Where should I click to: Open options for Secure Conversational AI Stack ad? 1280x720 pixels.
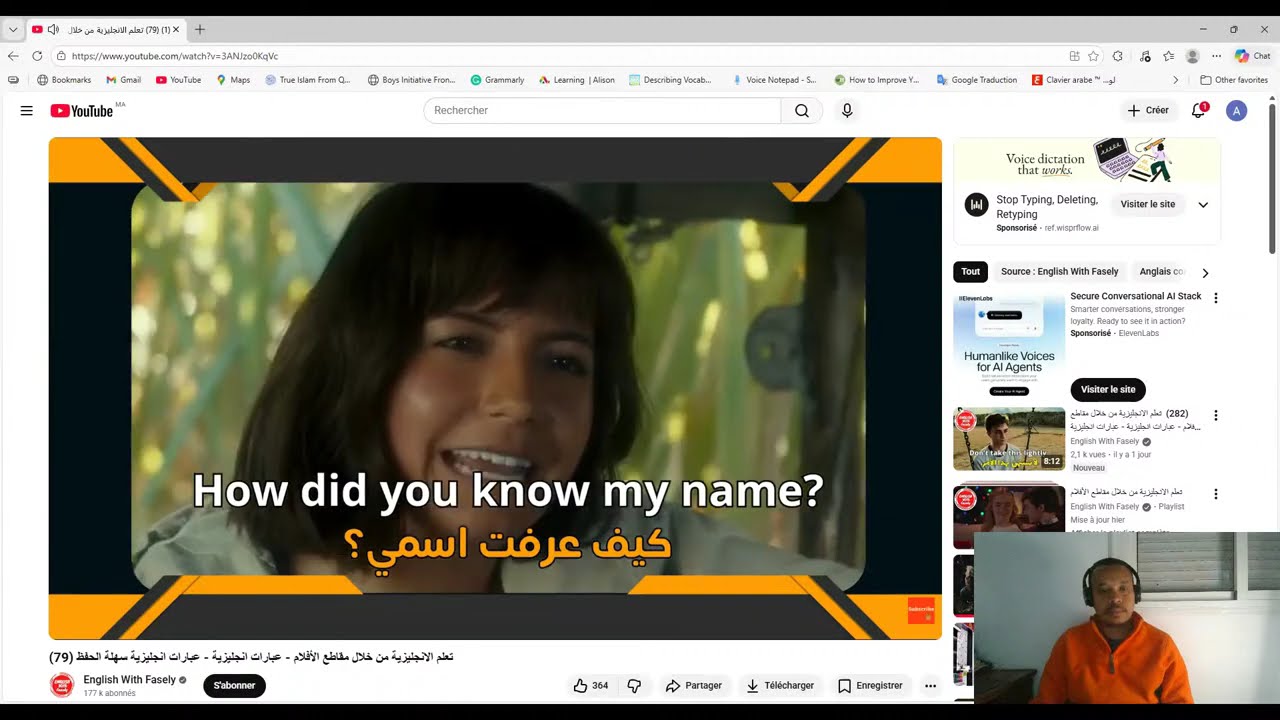(1216, 298)
